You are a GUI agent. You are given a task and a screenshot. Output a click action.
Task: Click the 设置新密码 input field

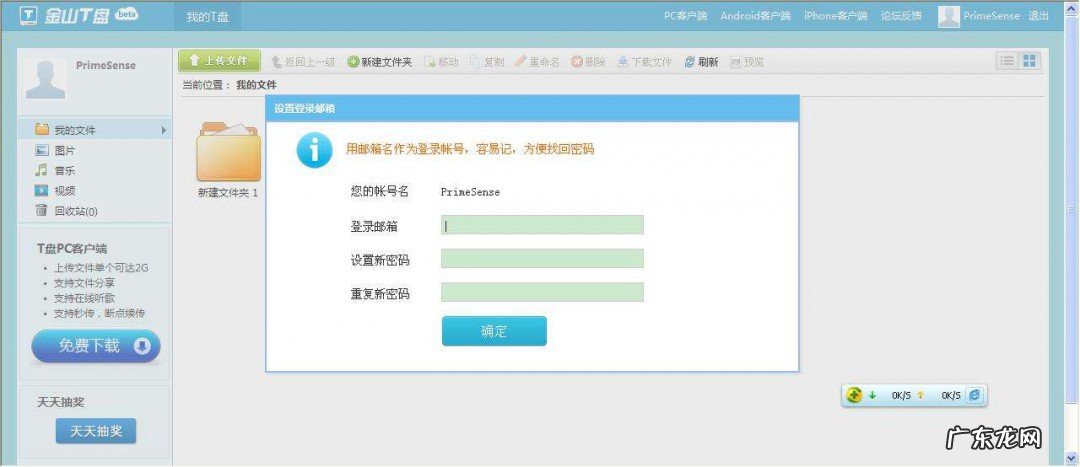(x=543, y=258)
